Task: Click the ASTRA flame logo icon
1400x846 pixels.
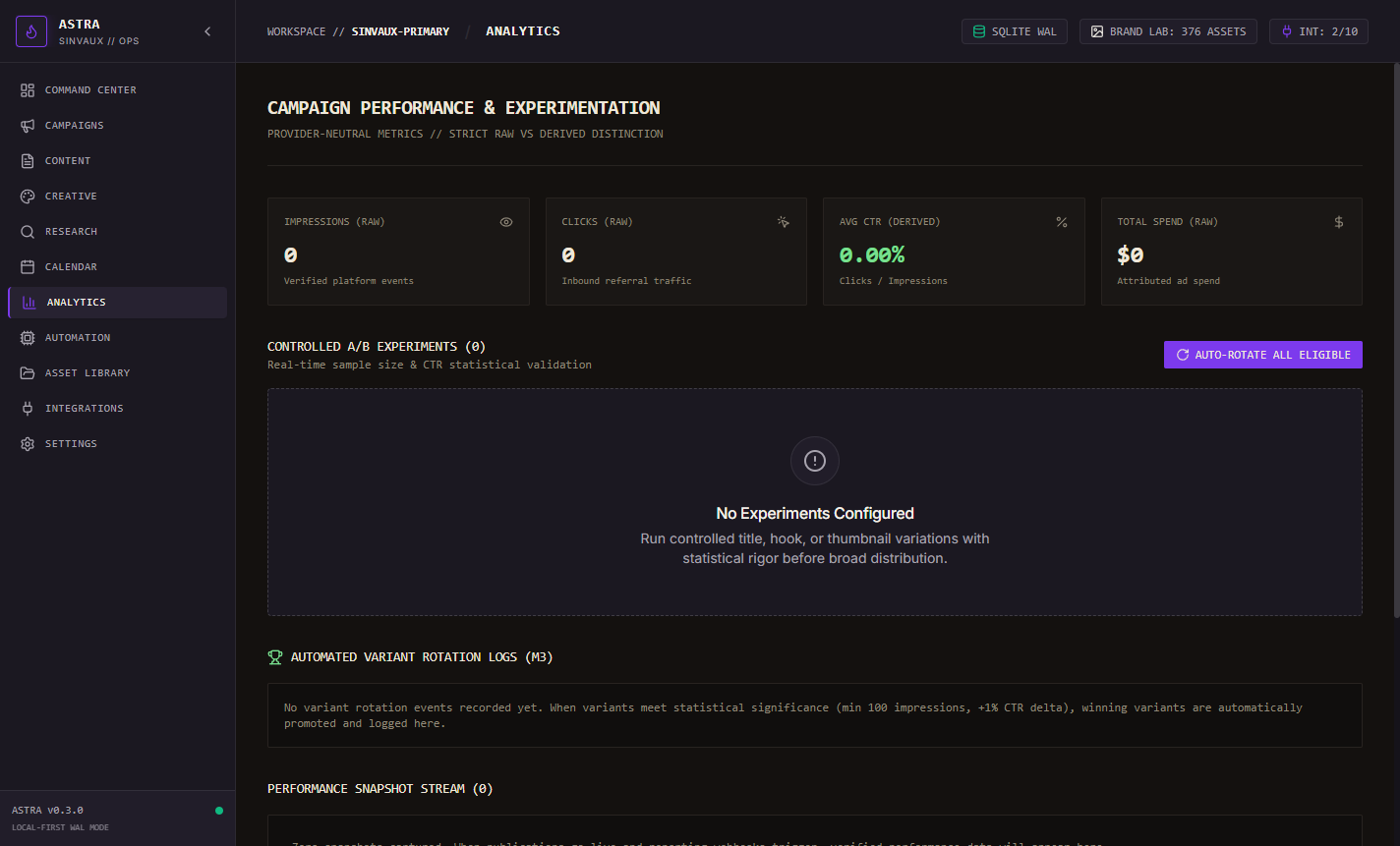Action: click(x=31, y=31)
